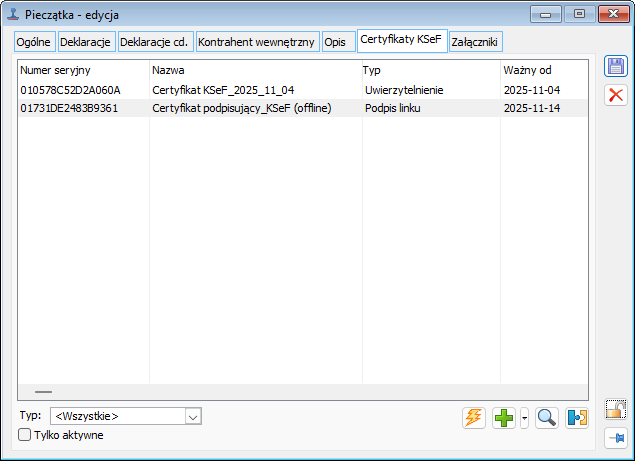
Task: Open the certificate preview magnifier icon
Action: coord(546,418)
